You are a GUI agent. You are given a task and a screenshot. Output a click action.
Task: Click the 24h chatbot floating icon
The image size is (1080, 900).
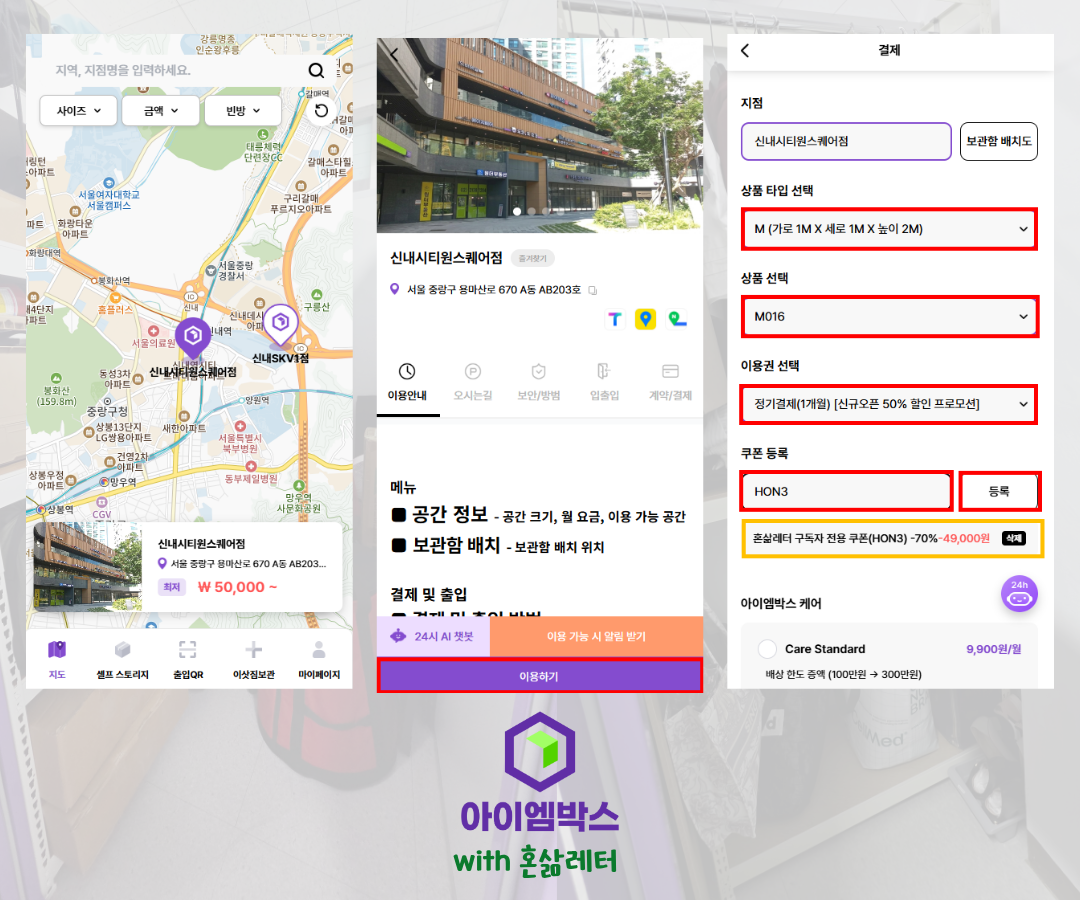[1019, 594]
